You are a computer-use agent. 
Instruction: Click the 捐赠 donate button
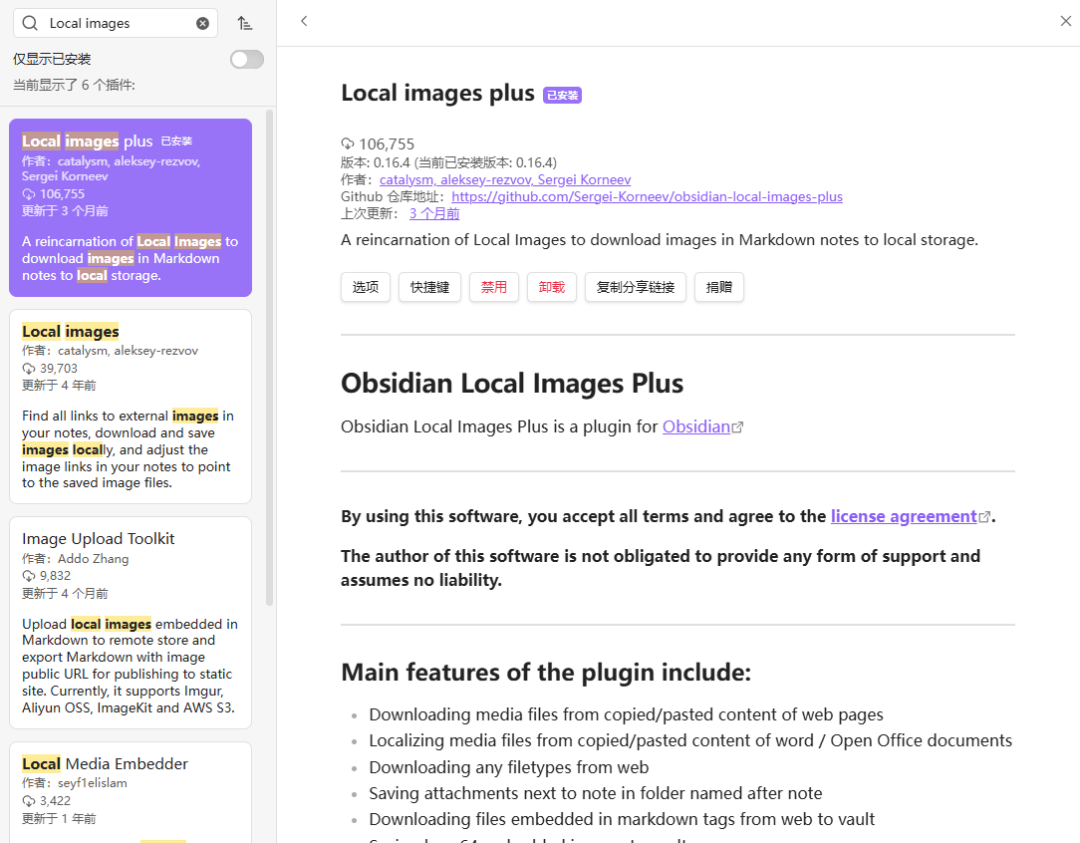point(718,287)
